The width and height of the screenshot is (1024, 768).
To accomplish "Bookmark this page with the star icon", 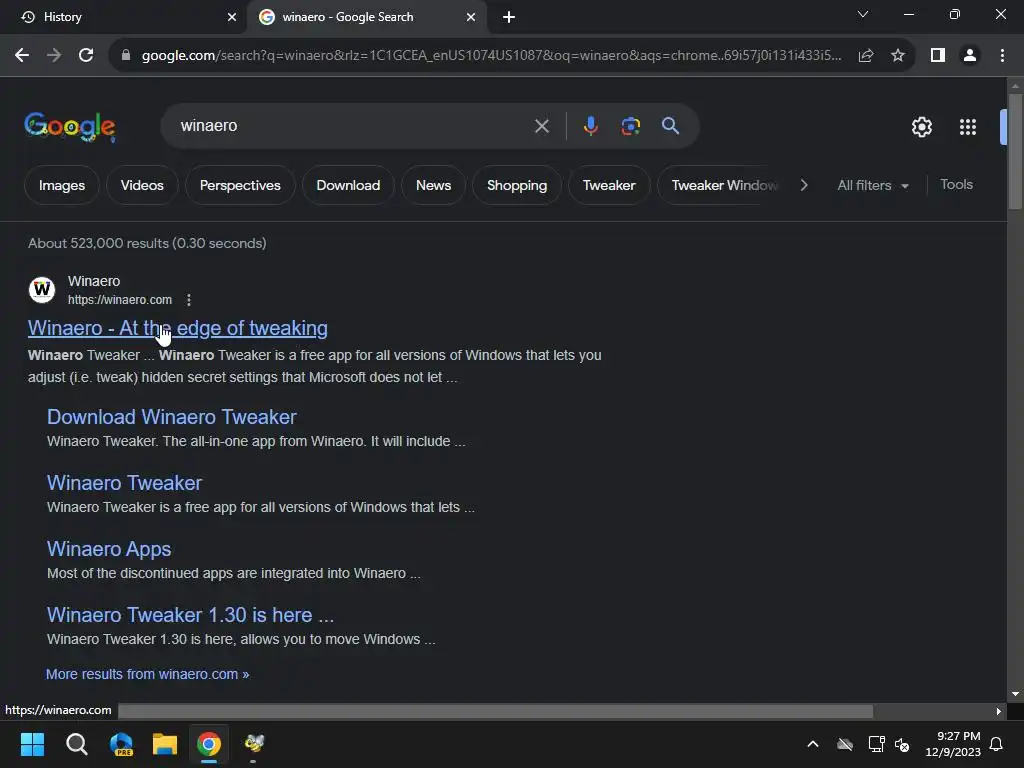I will tap(898, 56).
